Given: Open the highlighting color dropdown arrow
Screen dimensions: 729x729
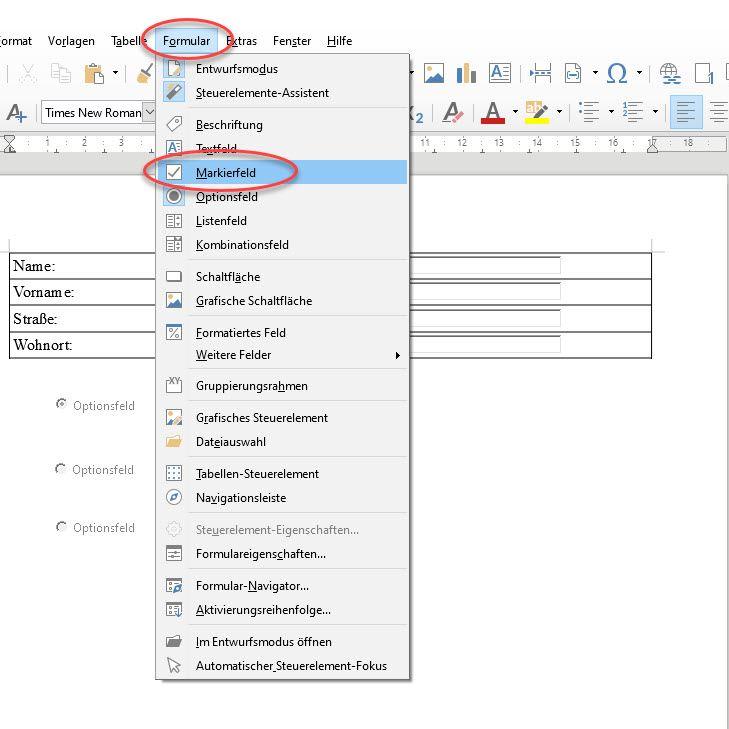Looking at the screenshot, I should pos(559,113).
